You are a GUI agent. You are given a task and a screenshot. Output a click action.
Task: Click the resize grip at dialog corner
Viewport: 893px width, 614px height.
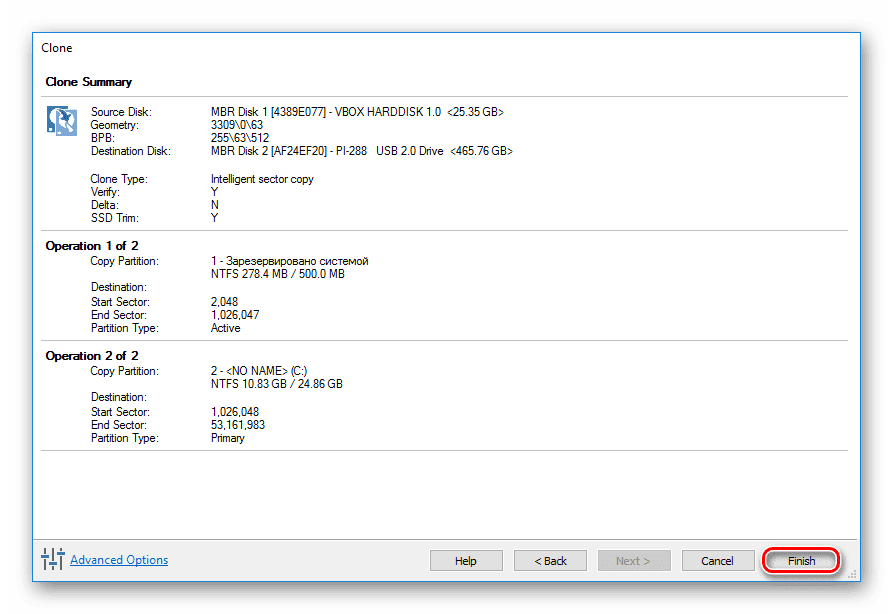pyautogui.click(x=853, y=575)
